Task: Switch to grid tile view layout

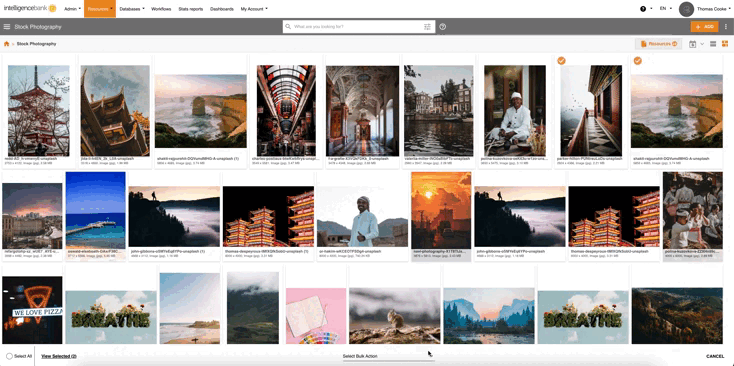Action: click(725, 44)
